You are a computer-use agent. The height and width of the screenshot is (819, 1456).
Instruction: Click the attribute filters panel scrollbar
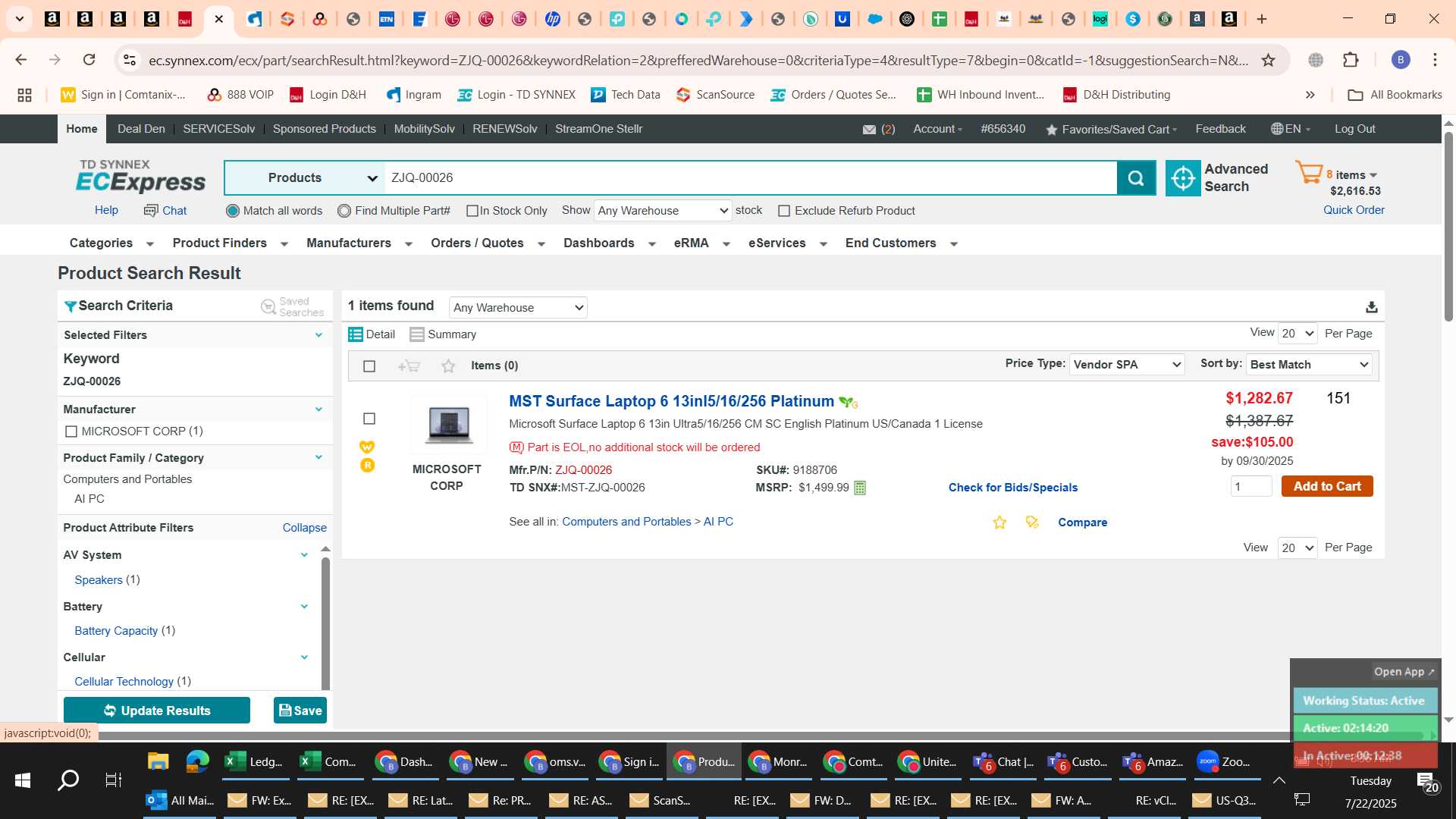[x=325, y=622]
